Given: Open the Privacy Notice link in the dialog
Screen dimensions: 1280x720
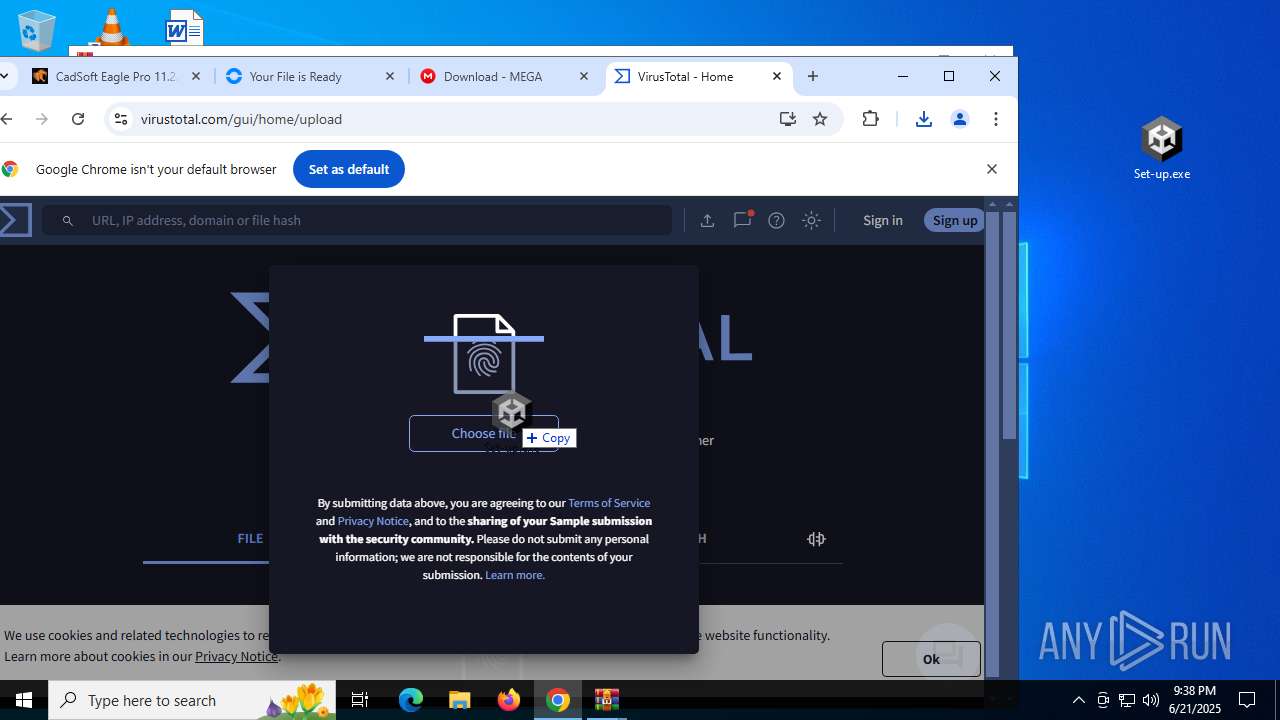Looking at the screenshot, I should click(x=373, y=521).
